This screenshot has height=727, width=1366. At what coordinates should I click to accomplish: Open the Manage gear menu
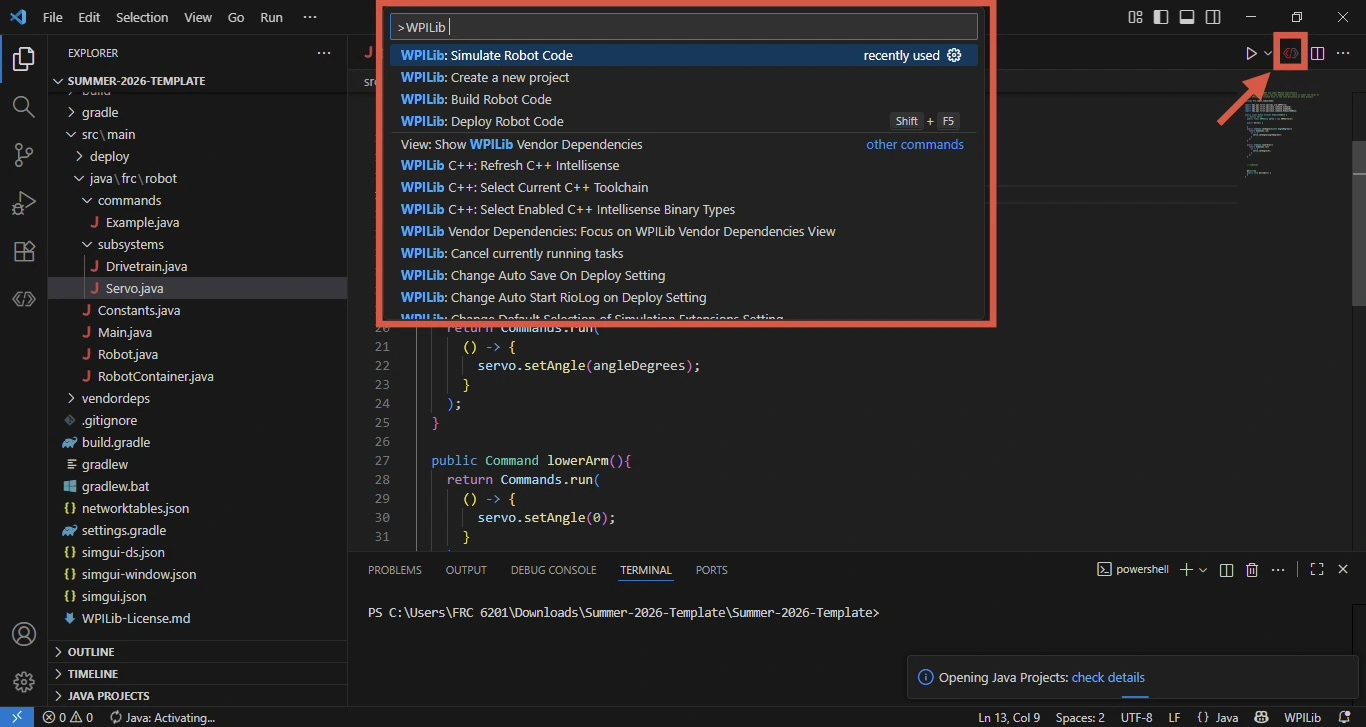click(x=24, y=682)
